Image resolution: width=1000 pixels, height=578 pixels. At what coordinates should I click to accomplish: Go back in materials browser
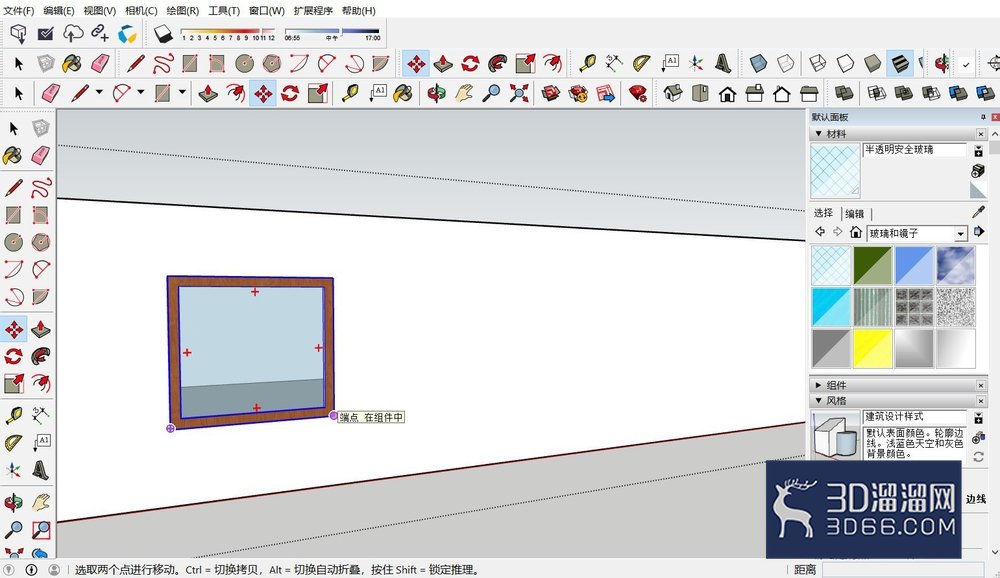[820, 232]
